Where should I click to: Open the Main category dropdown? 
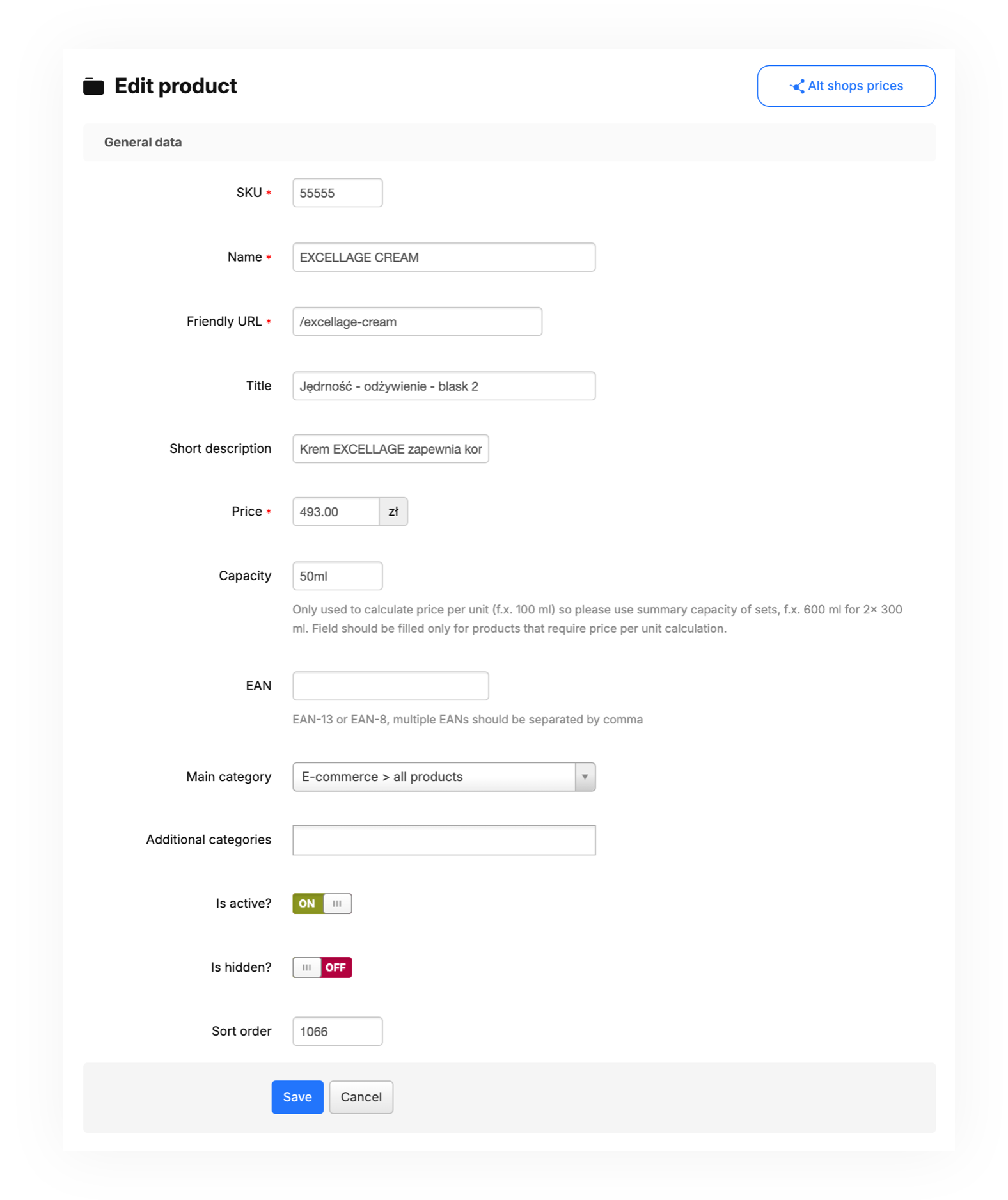444,777
